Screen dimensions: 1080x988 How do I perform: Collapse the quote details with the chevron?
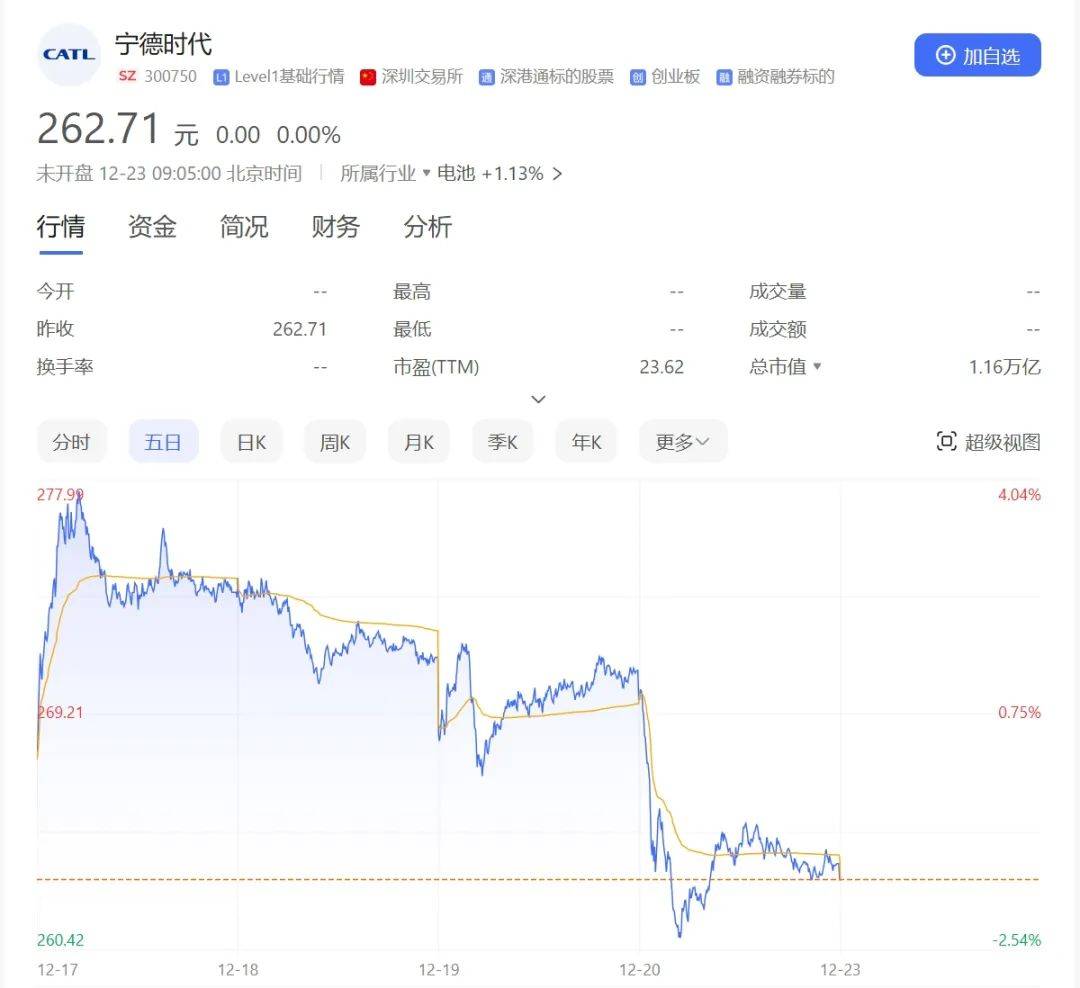click(x=539, y=399)
